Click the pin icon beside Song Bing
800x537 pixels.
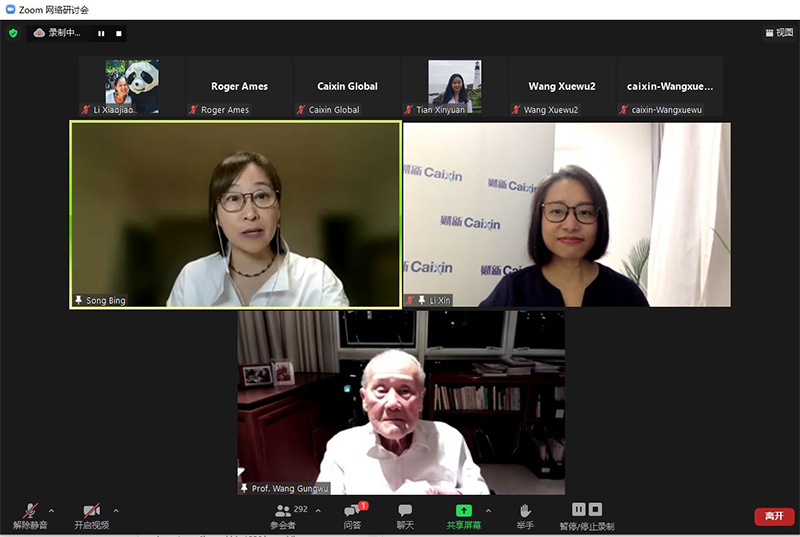click(79, 300)
